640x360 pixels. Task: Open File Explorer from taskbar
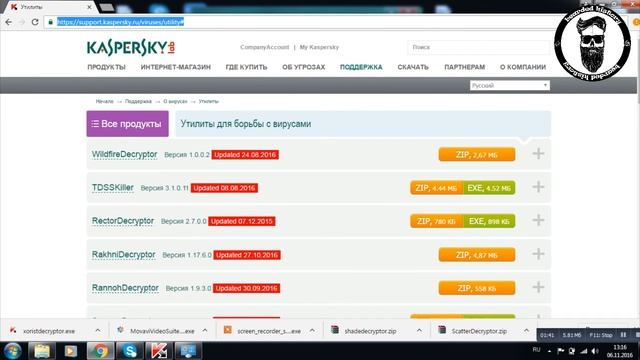[41, 351]
